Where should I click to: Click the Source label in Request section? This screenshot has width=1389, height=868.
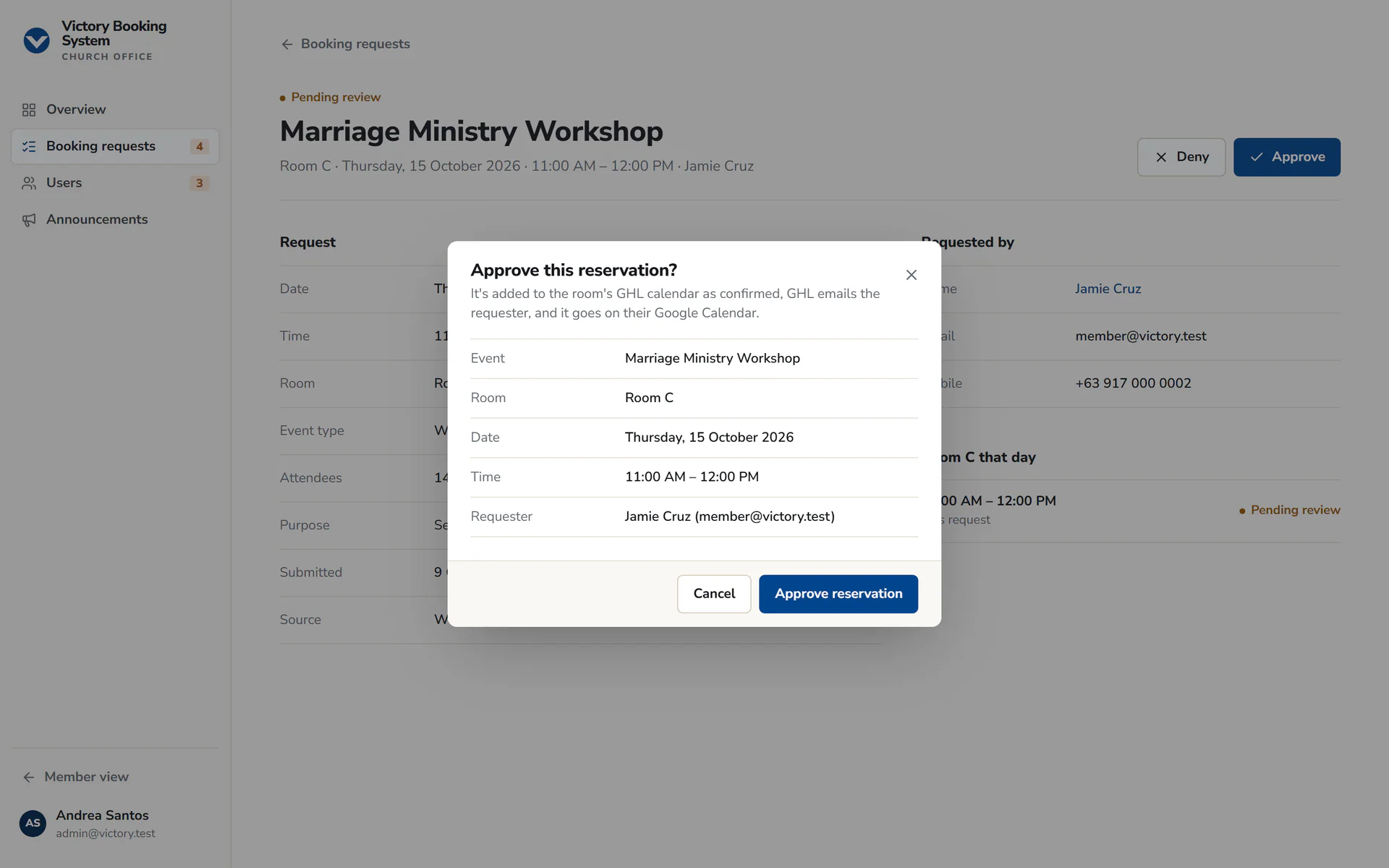300,620
